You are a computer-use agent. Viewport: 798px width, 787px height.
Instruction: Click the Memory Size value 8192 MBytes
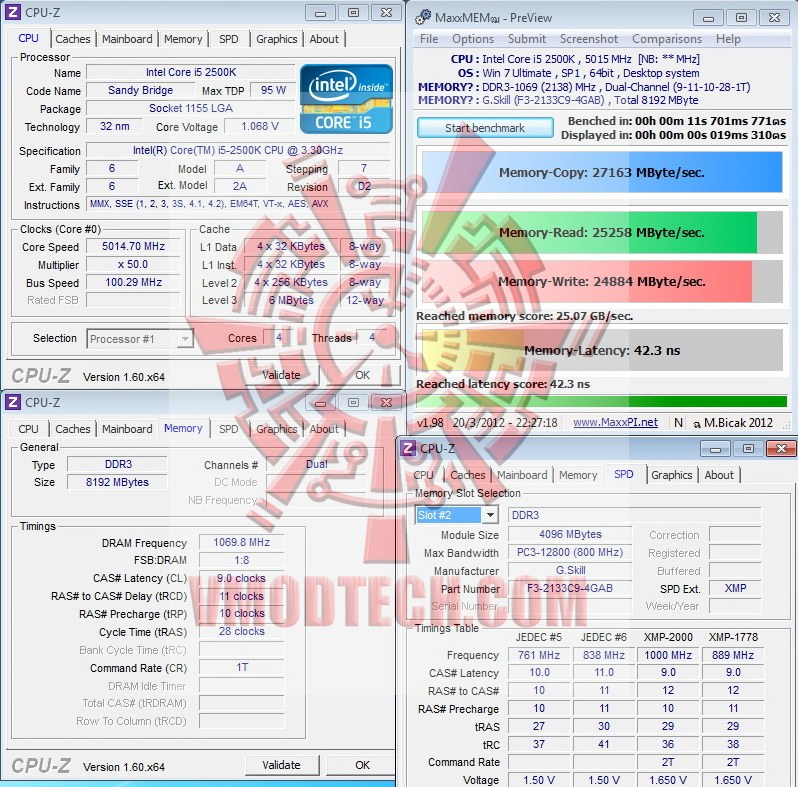click(x=117, y=482)
